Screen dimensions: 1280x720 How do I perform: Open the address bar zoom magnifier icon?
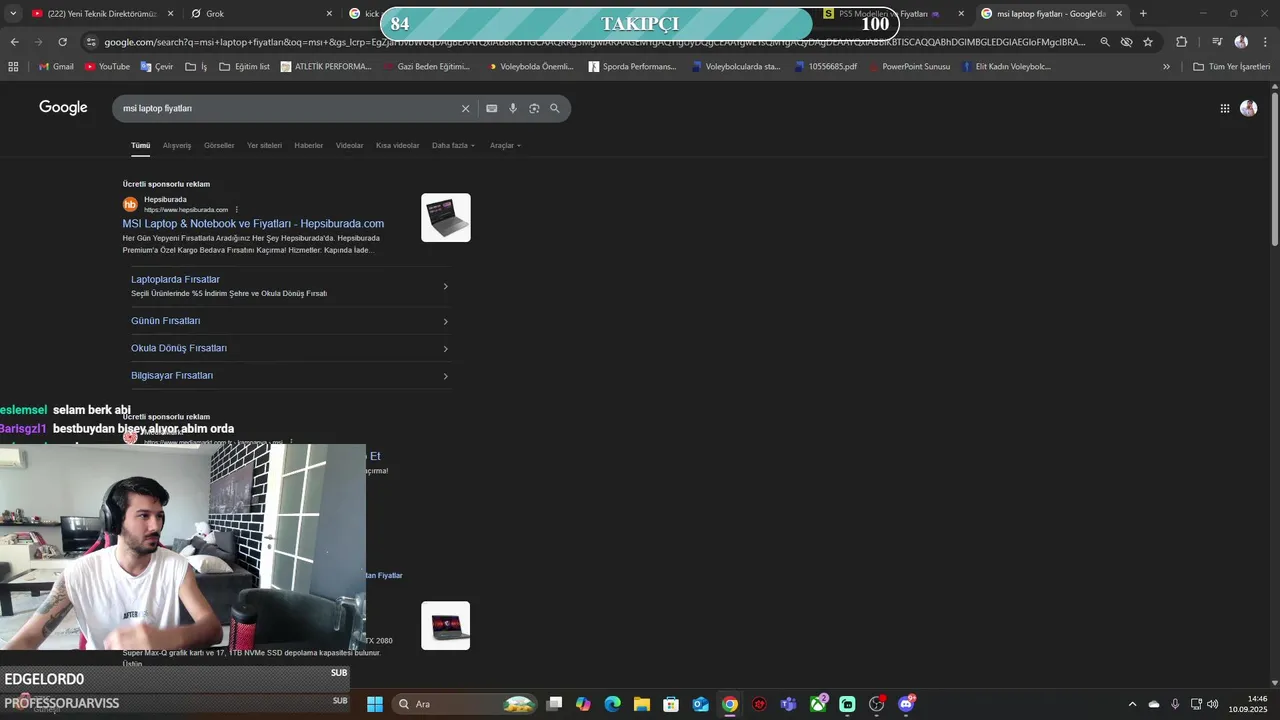tap(1105, 42)
